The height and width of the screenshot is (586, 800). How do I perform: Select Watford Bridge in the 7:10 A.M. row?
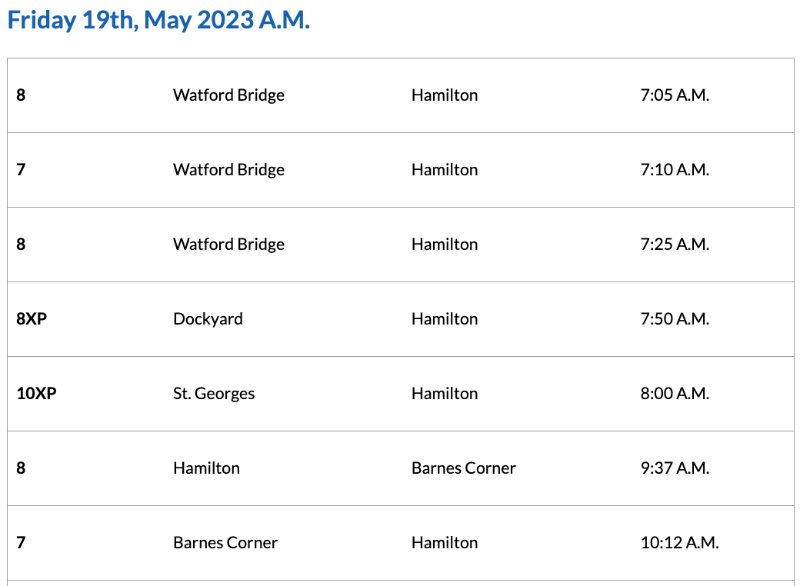tap(228, 170)
